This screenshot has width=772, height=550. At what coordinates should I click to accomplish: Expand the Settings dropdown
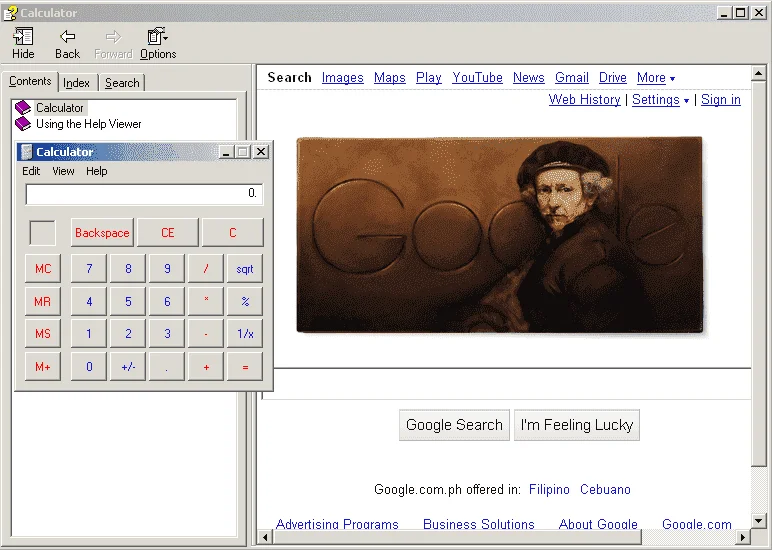coord(660,99)
